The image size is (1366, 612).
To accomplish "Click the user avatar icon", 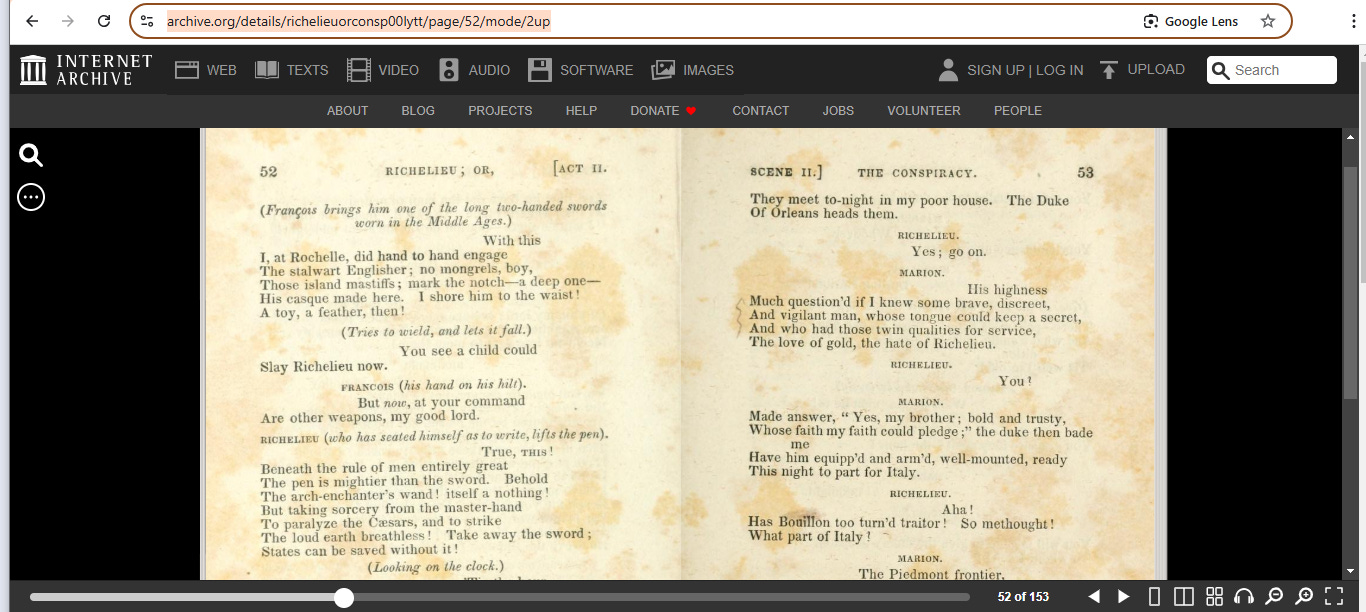I will pyautogui.click(x=948, y=70).
